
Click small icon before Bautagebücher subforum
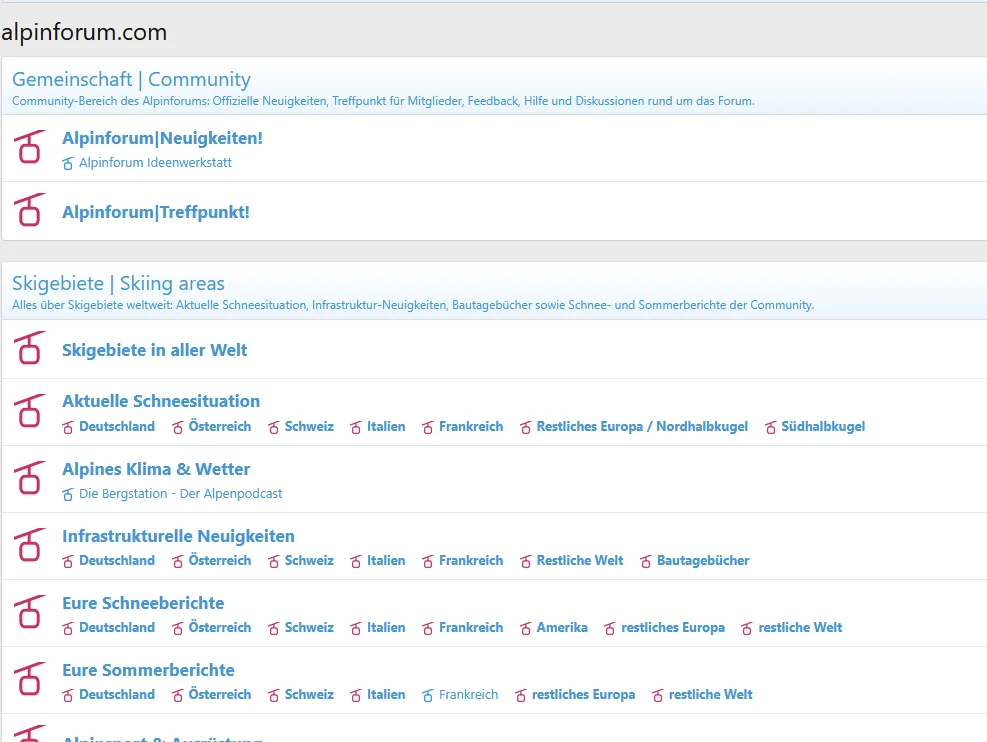646,561
